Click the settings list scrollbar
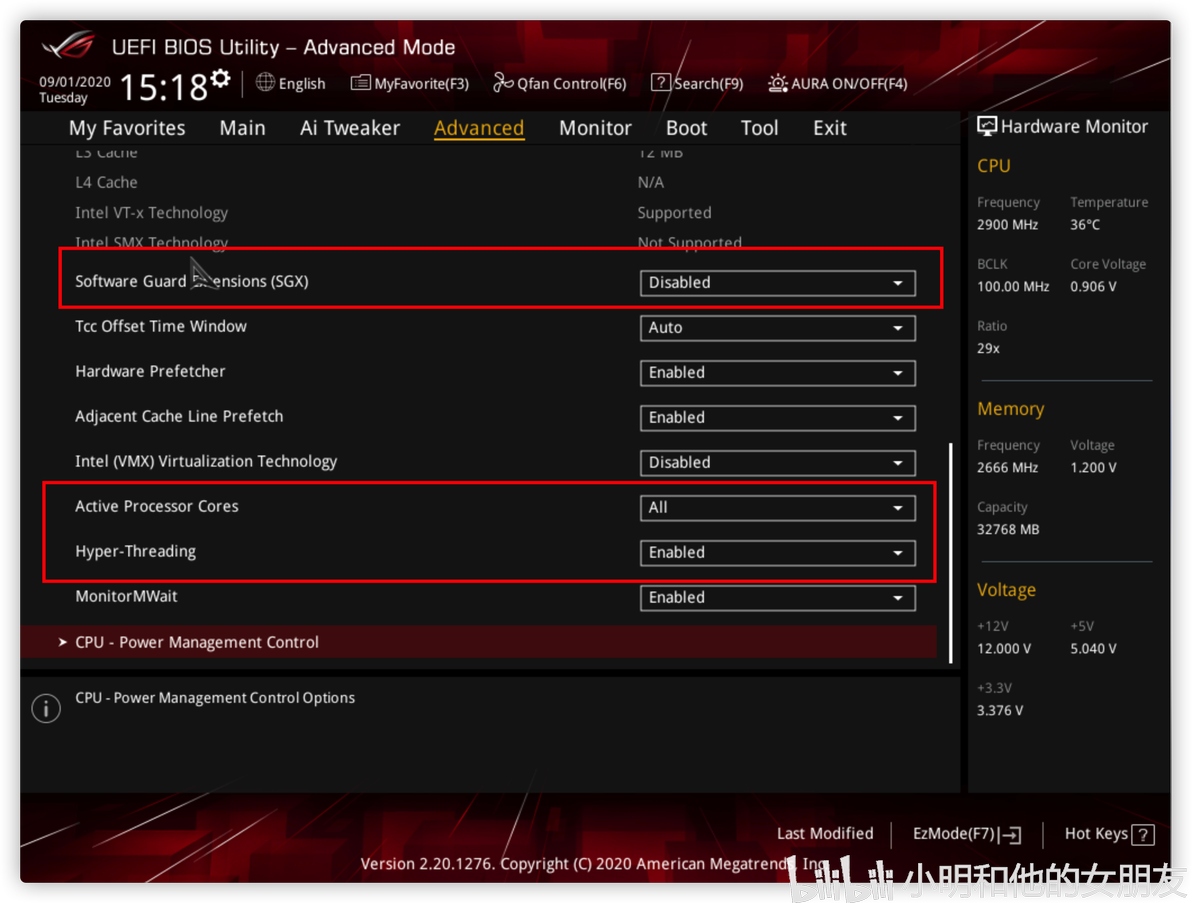This screenshot has width=1192, height=903. (950, 553)
